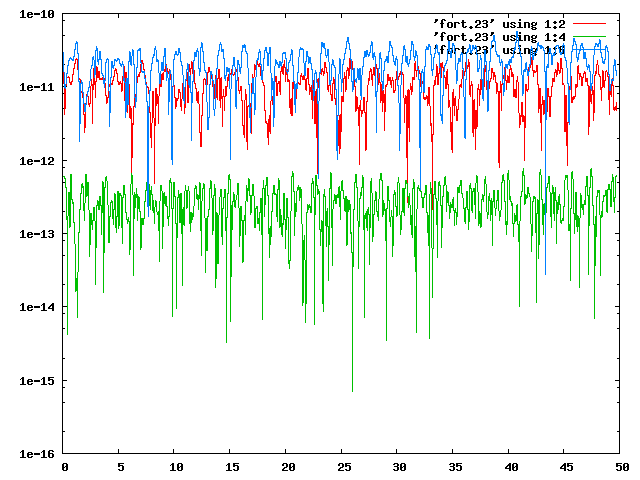Screen dimensions: 640x480
Task: Click the x-axis label 20
Action: click(x=288, y=467)
